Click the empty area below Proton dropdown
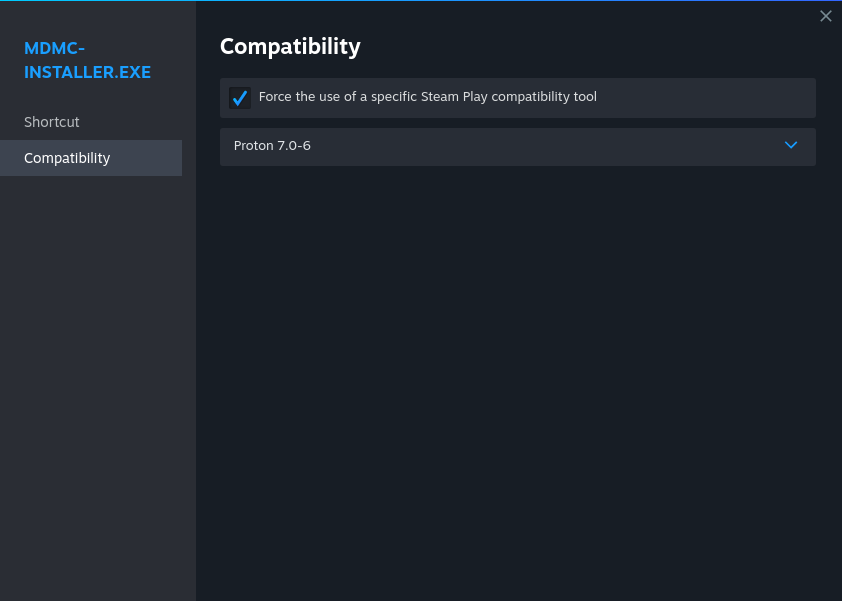 coord(517,380)
